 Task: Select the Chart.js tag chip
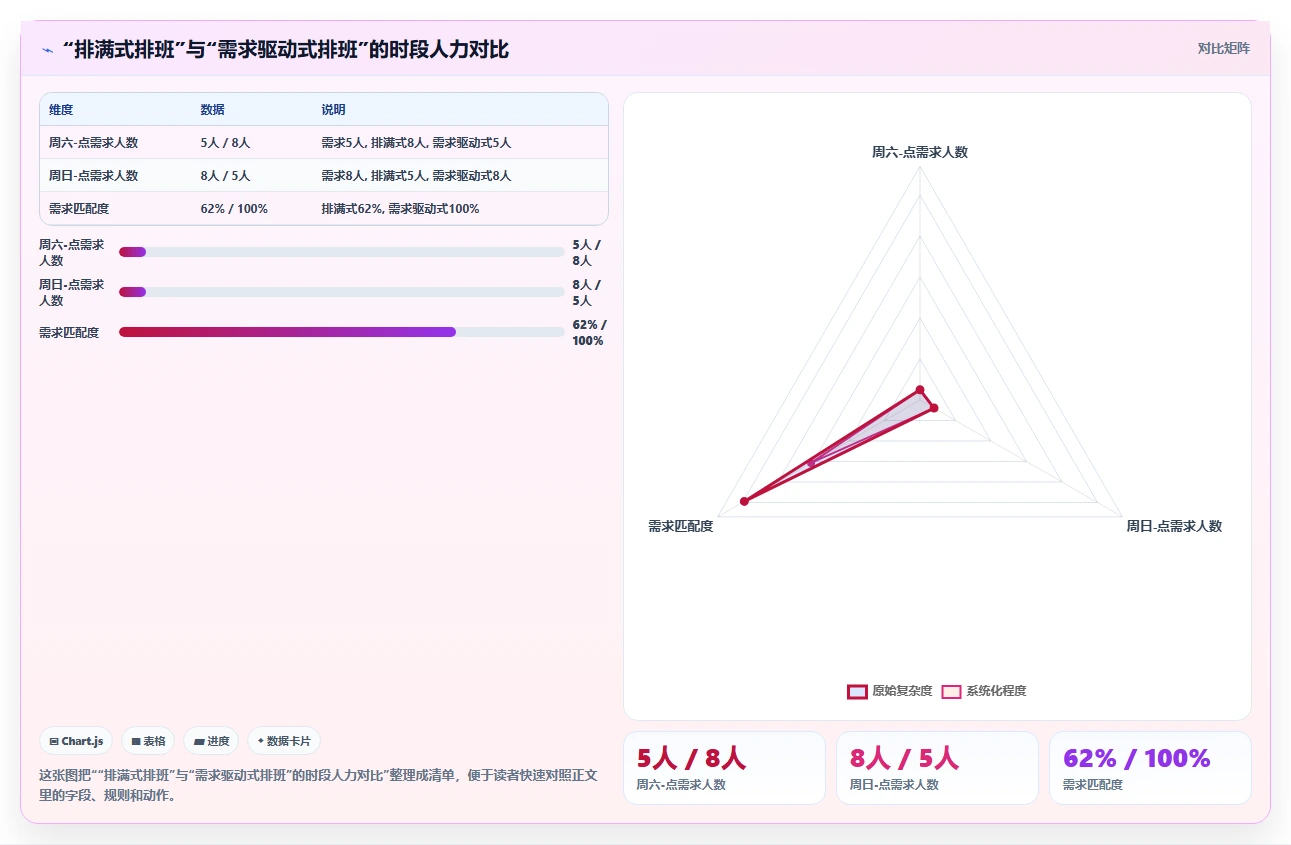77,741
